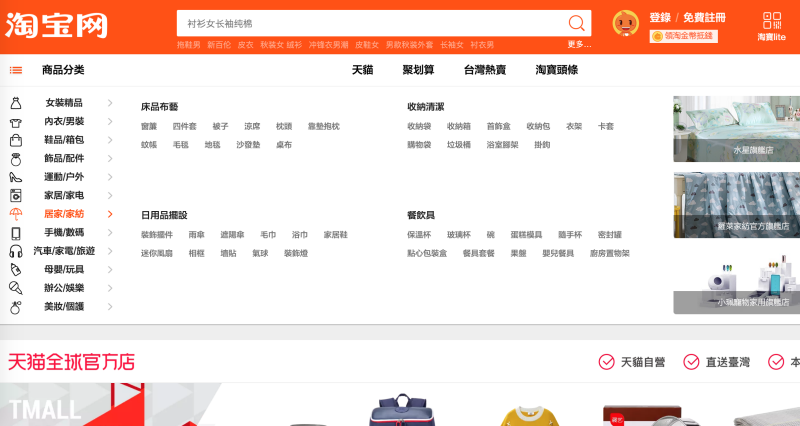The width and height of the screenshot is (800, 426).
Task: Toggle the 天貓自營 checkmark
Action: [606, 362]
